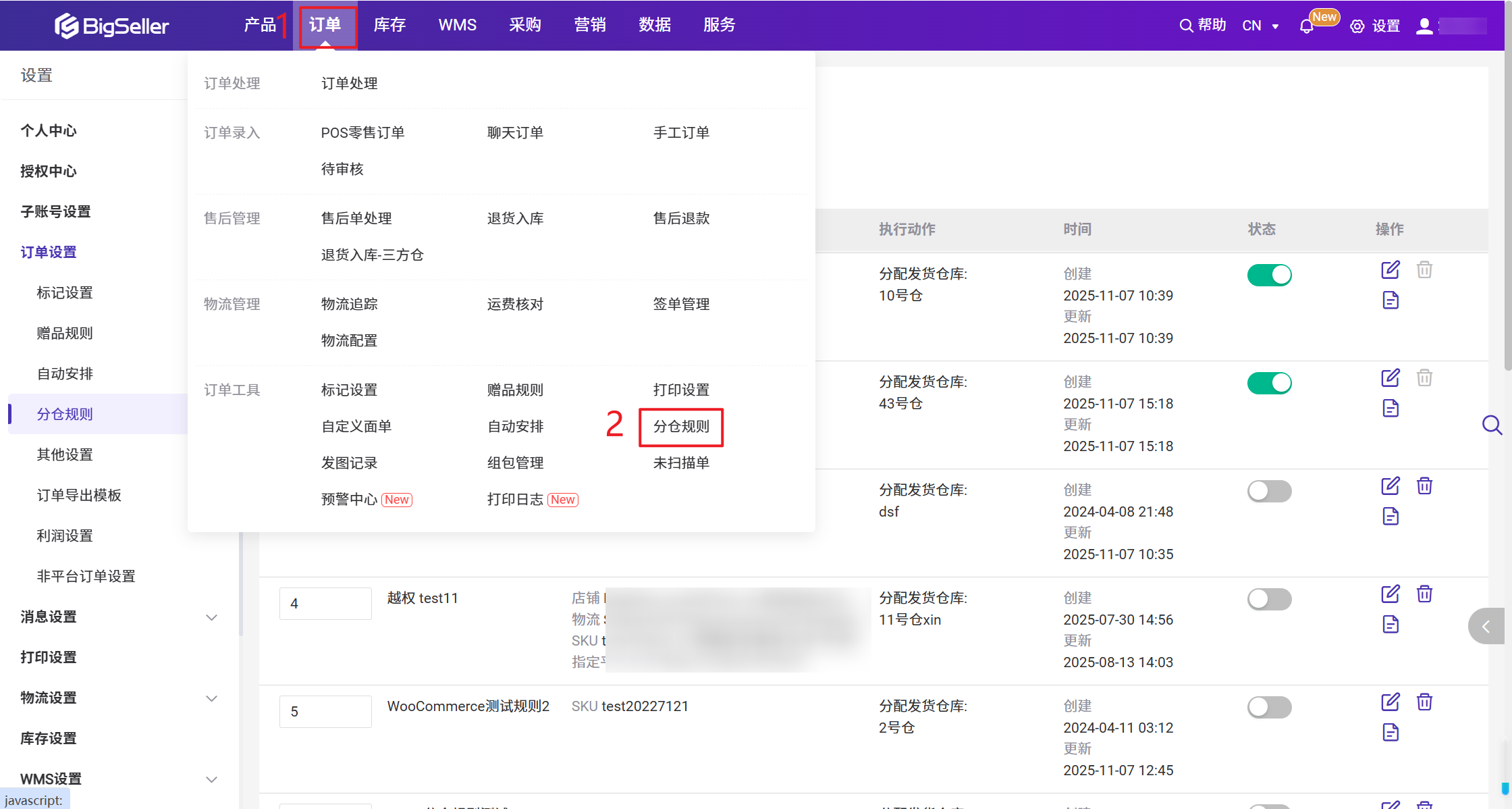Click 预警中心 in 订单工具 menu

pos(349,500)
